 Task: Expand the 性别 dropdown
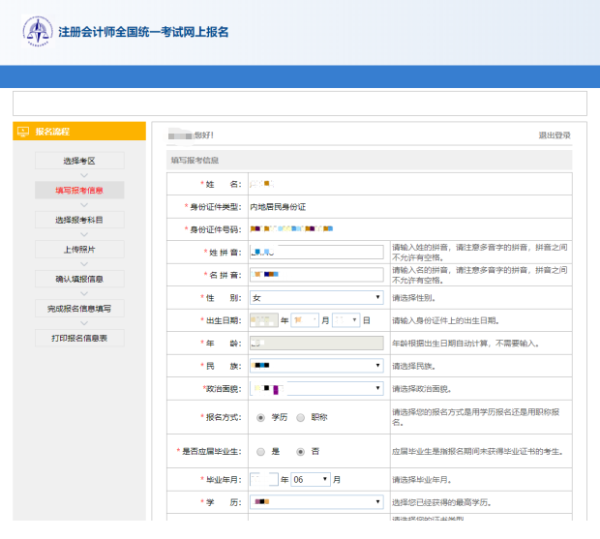coord(317,297)
